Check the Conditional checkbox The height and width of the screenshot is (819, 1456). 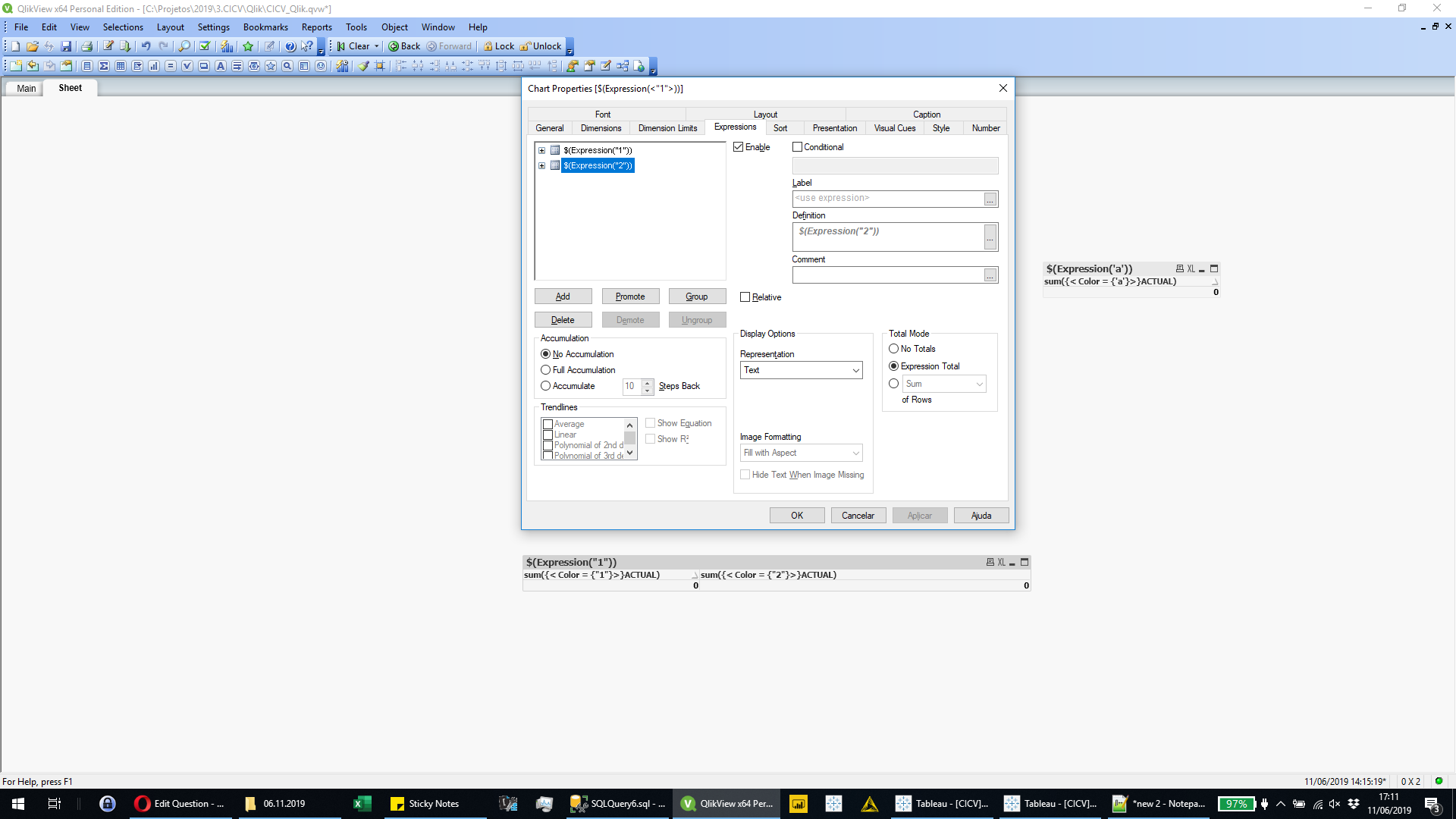tap(797, 147)
